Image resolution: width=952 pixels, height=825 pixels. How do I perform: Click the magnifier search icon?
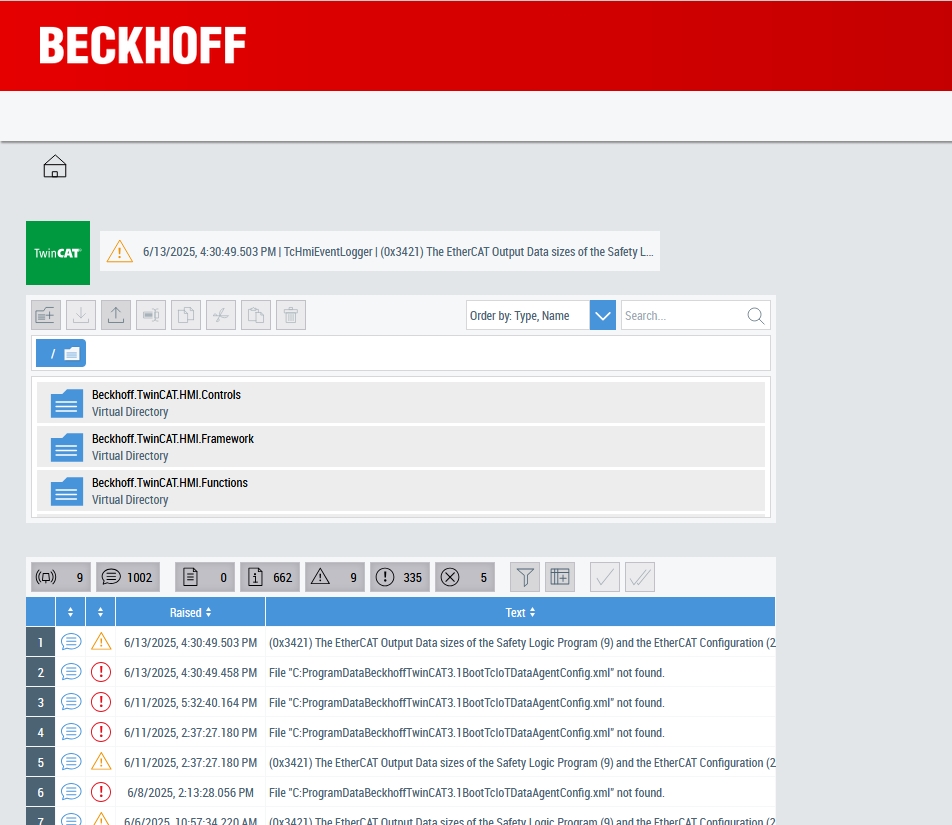click(755, 316)
